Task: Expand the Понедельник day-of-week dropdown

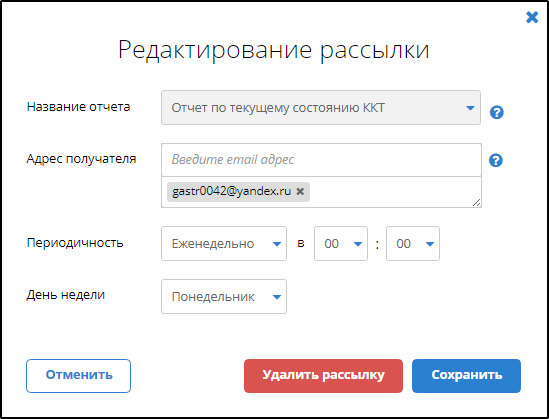Action: pyautogui.click(x=224, y=296)
